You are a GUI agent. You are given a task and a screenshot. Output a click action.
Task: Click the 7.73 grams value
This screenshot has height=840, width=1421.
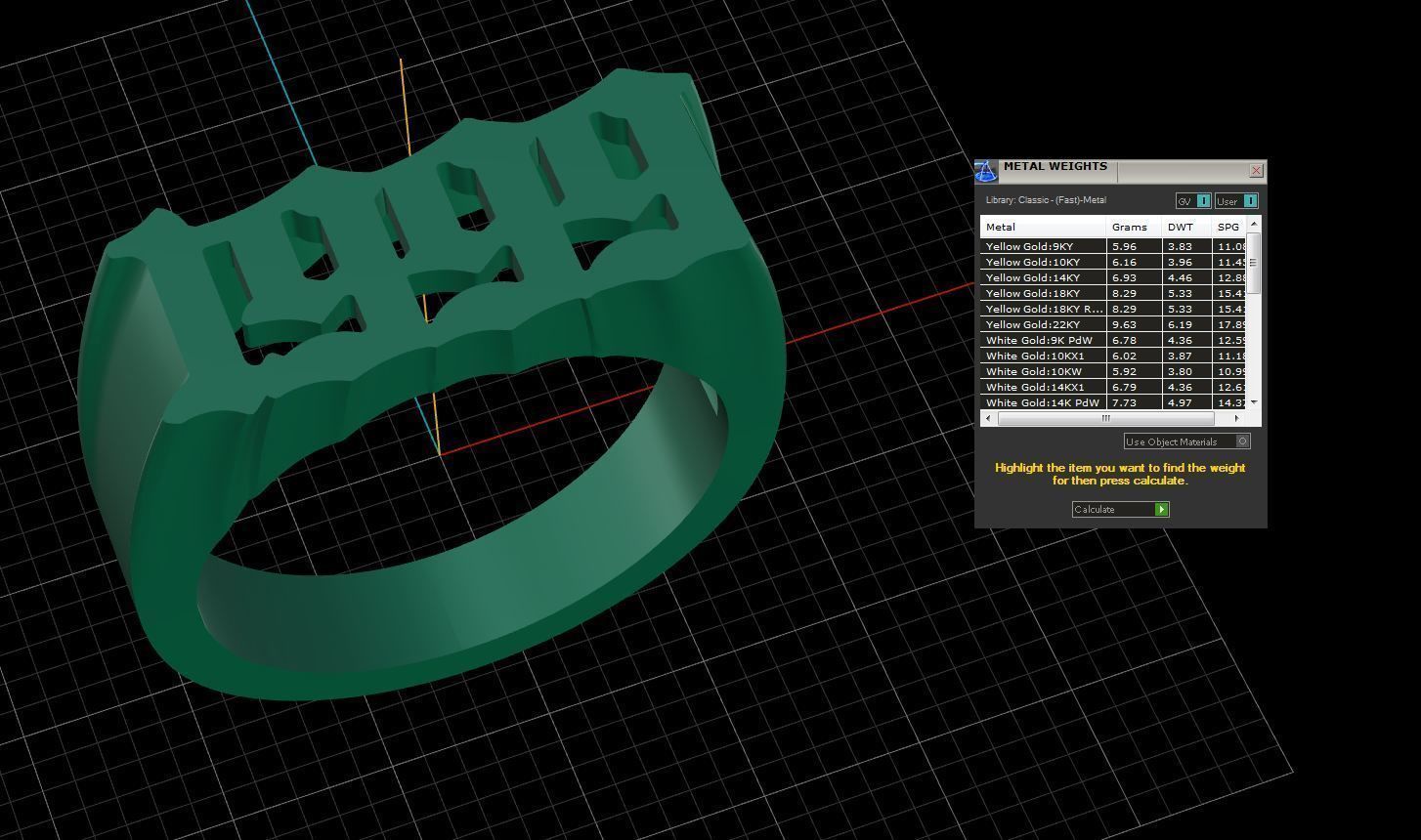[1124, 402]
